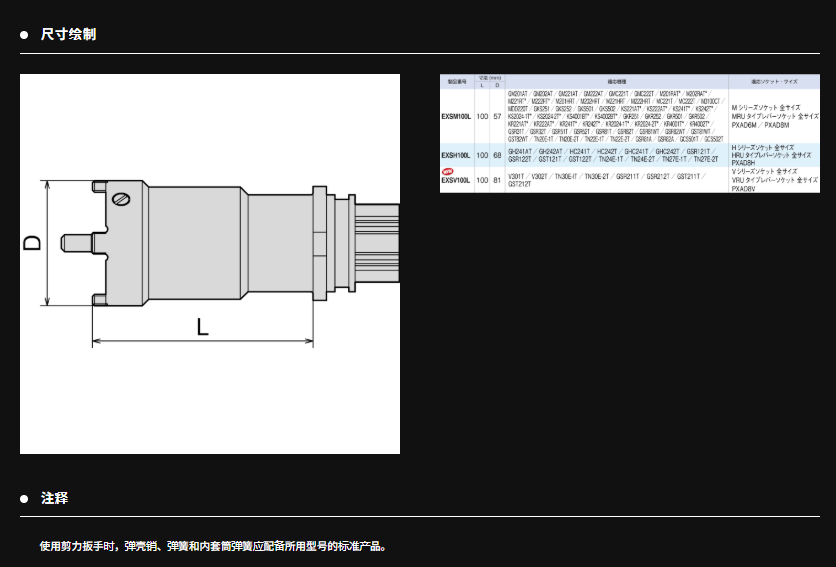Click the screw head on the tool drawing

(122, 199)
